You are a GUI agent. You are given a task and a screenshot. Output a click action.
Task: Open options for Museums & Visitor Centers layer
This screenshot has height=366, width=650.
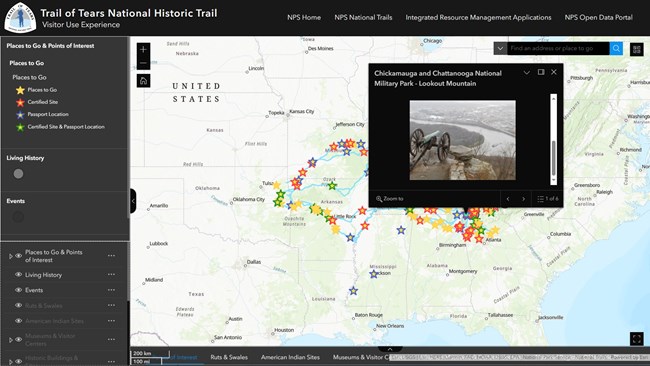click(111, 339)
